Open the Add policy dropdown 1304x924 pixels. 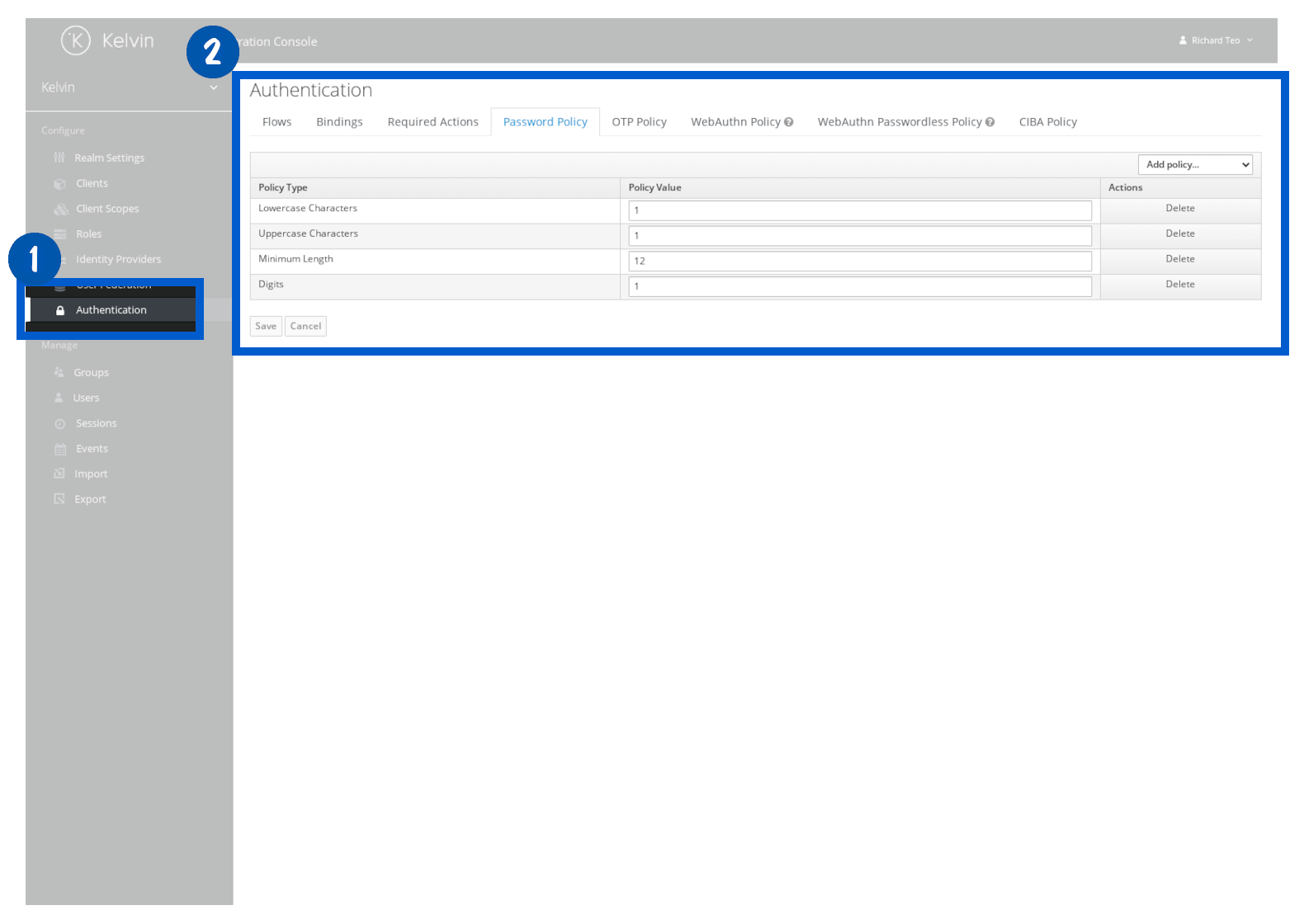(1194, 165)
